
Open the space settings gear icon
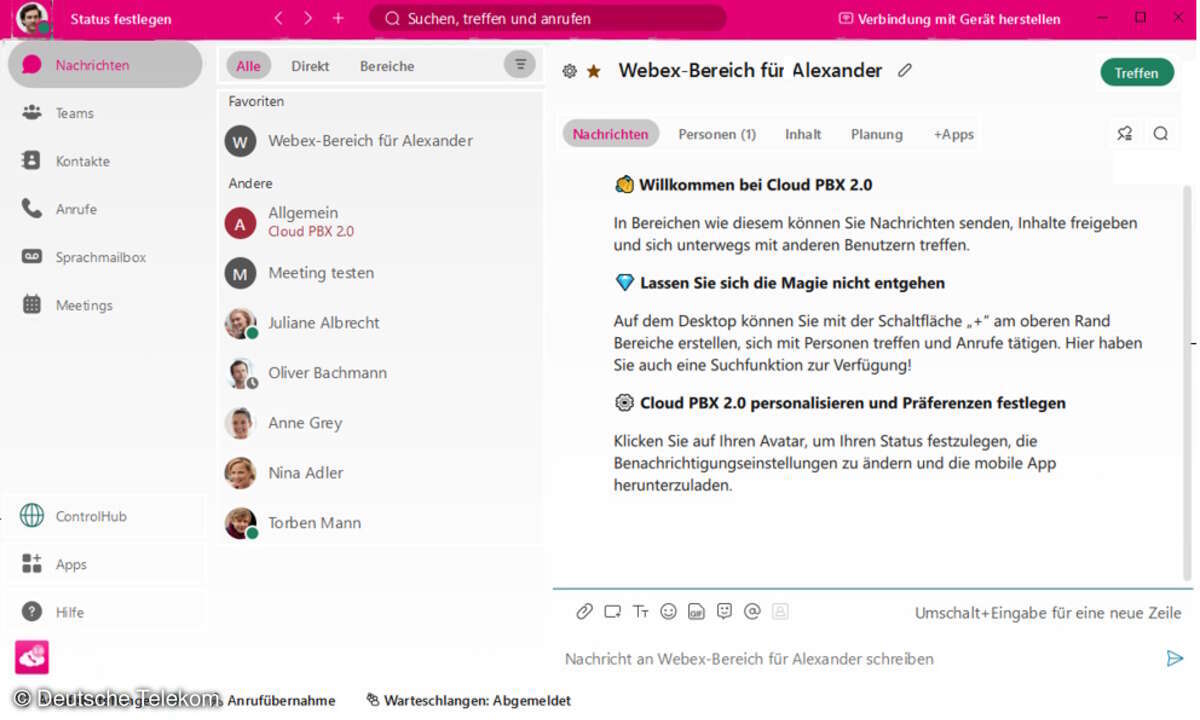pyautogui.click(x=570, y=71)
